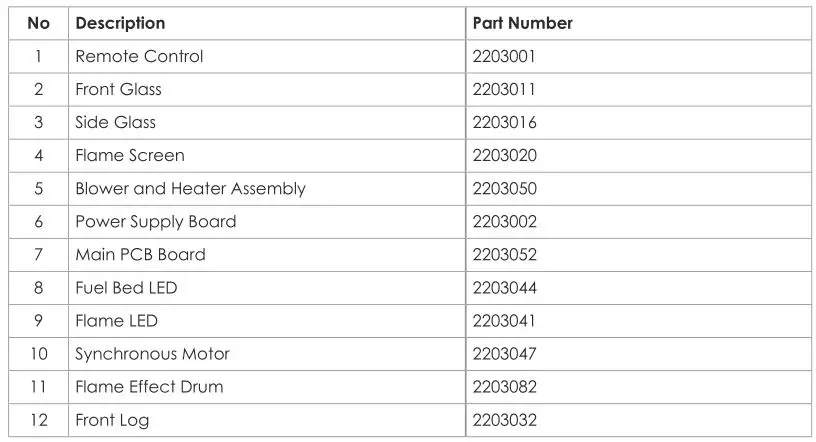This screenshot has width=816, height=442.
Task: Select the Main PCB Board cell
Action: click(140, 254)
